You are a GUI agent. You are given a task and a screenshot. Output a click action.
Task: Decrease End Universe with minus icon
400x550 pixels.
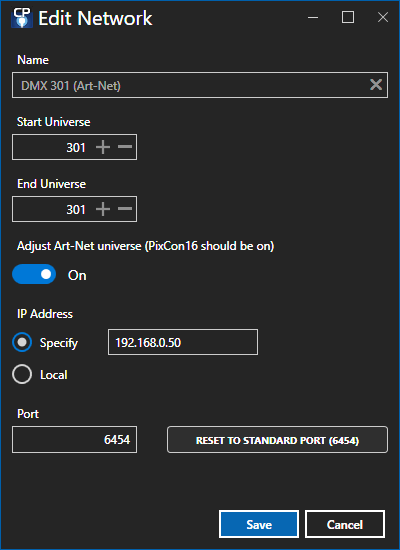pyautogui.click(x=125, y=209)
